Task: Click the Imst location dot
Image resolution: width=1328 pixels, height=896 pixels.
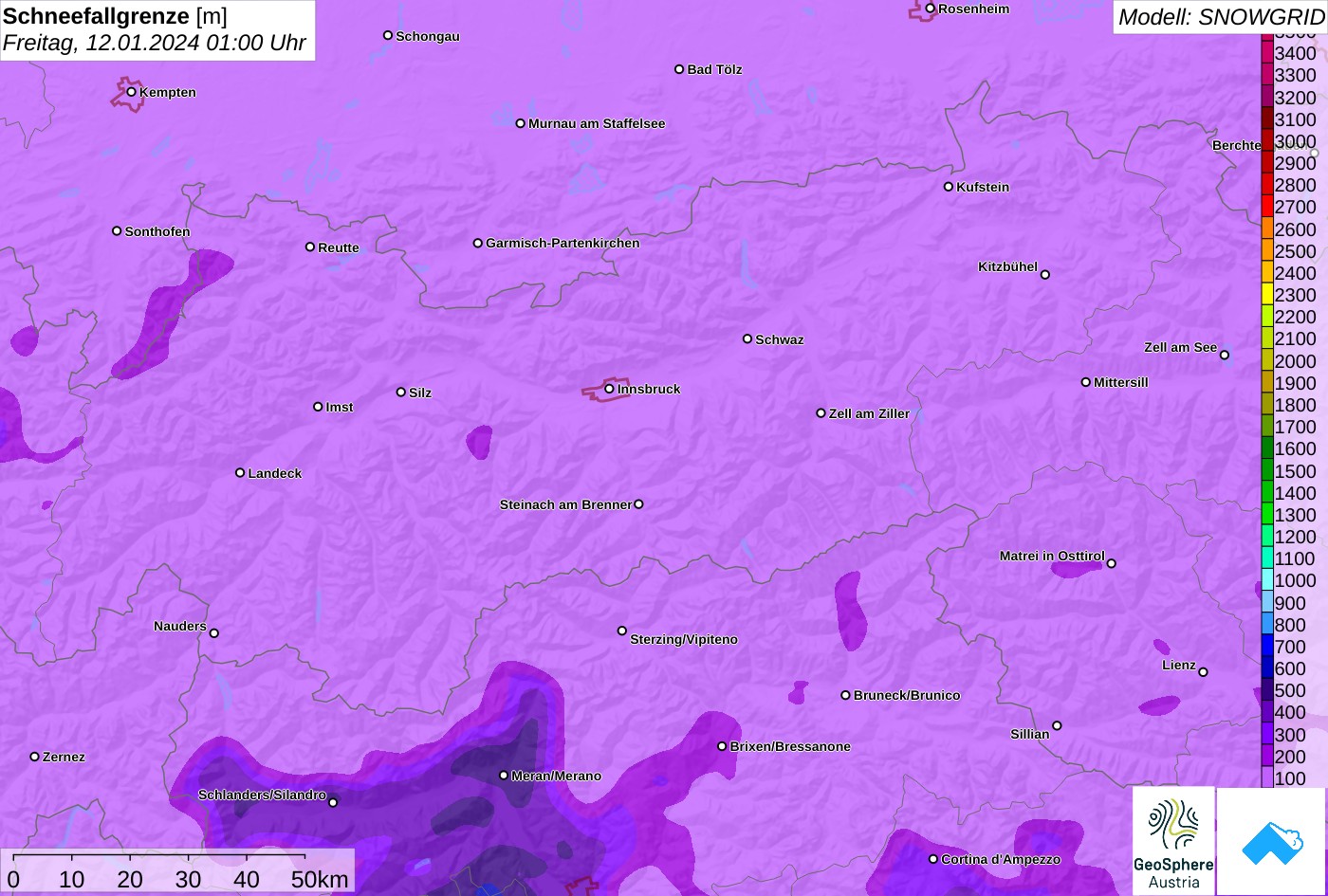Action: click(x=318, y=407)
